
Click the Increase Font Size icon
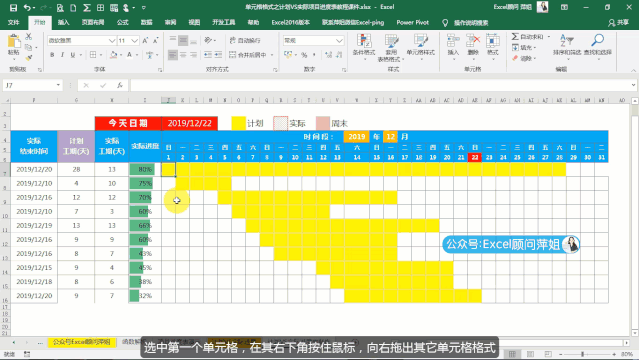point(145,40)
